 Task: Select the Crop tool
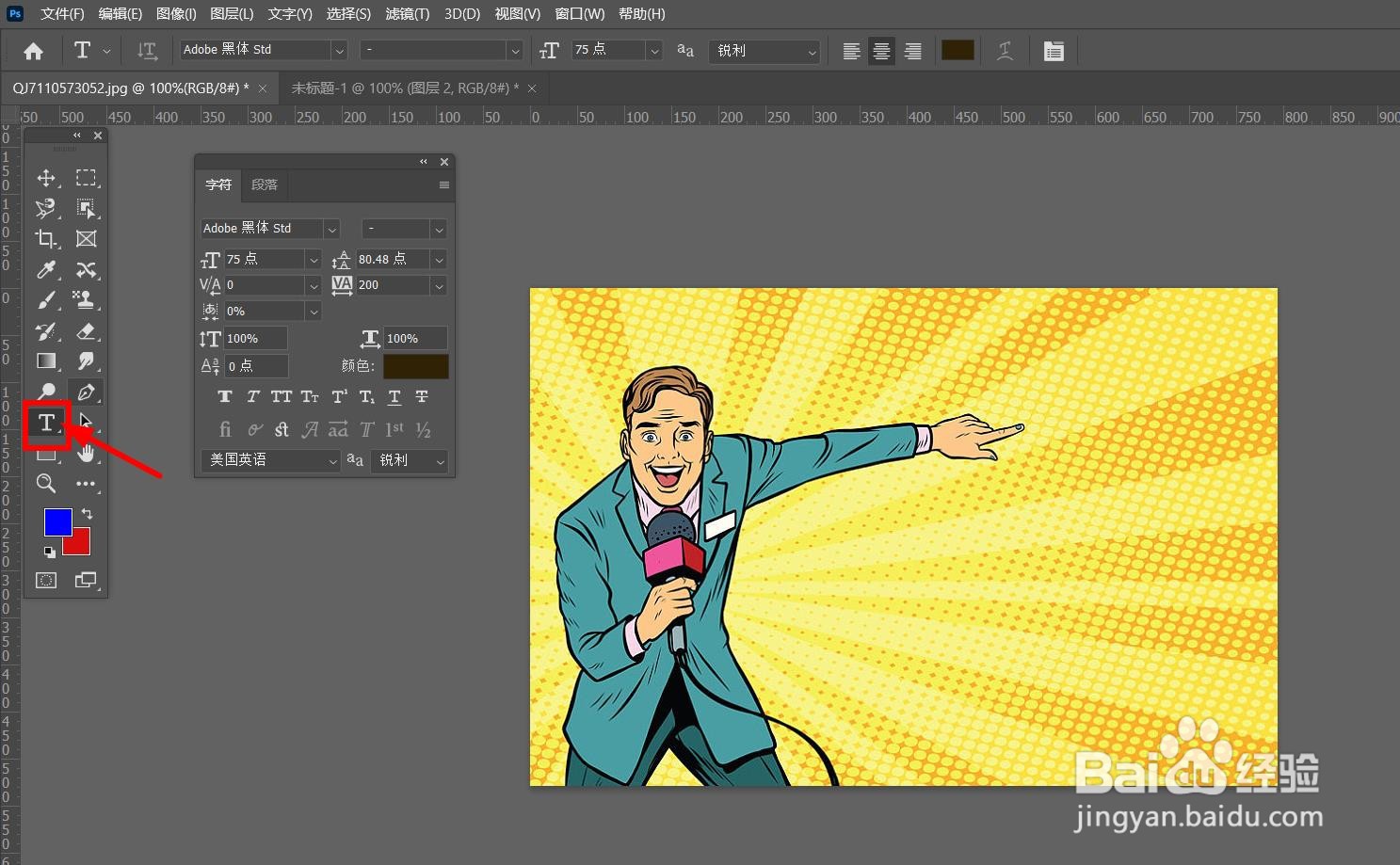pos(45,239)
